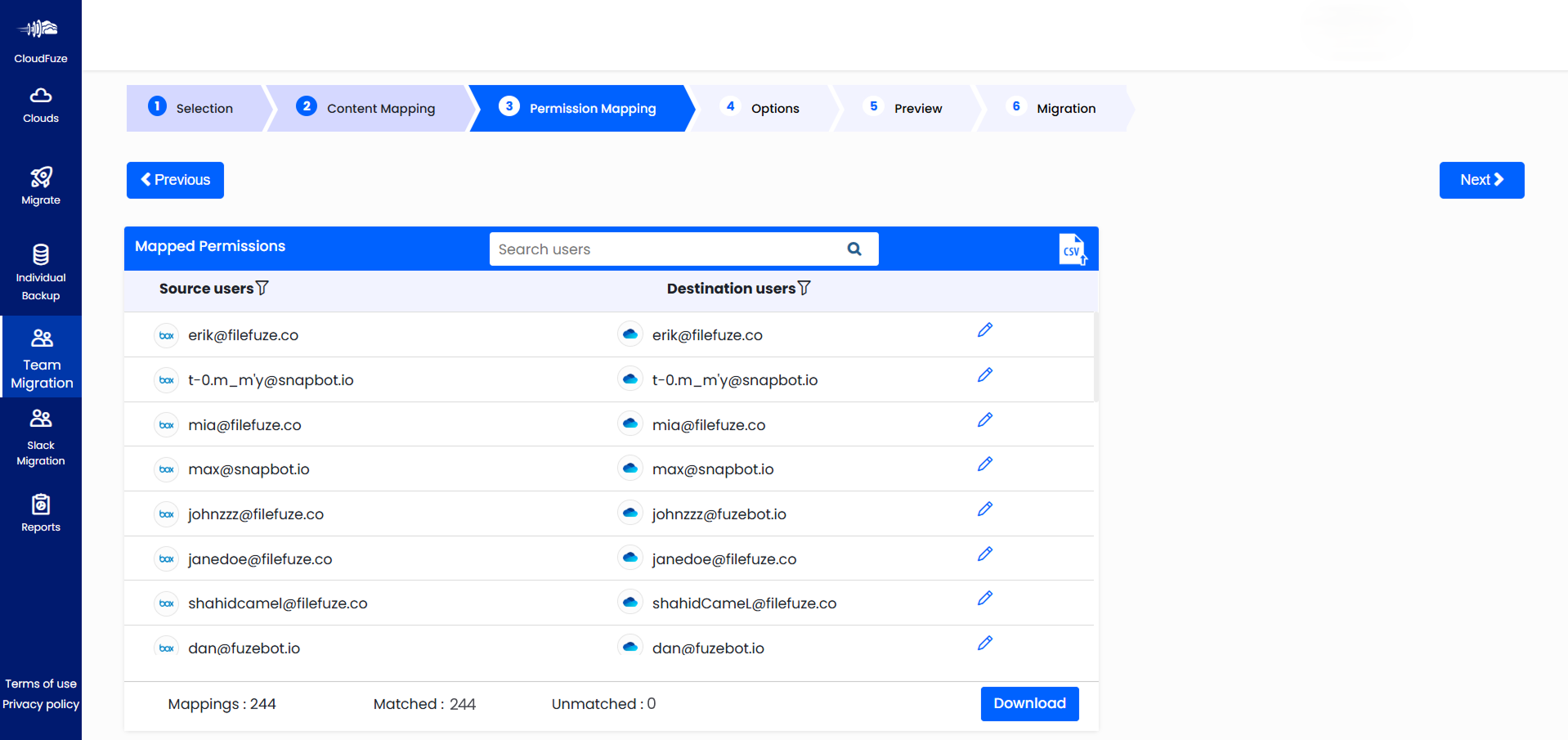Open the Destination users filter

click(804, 288)
